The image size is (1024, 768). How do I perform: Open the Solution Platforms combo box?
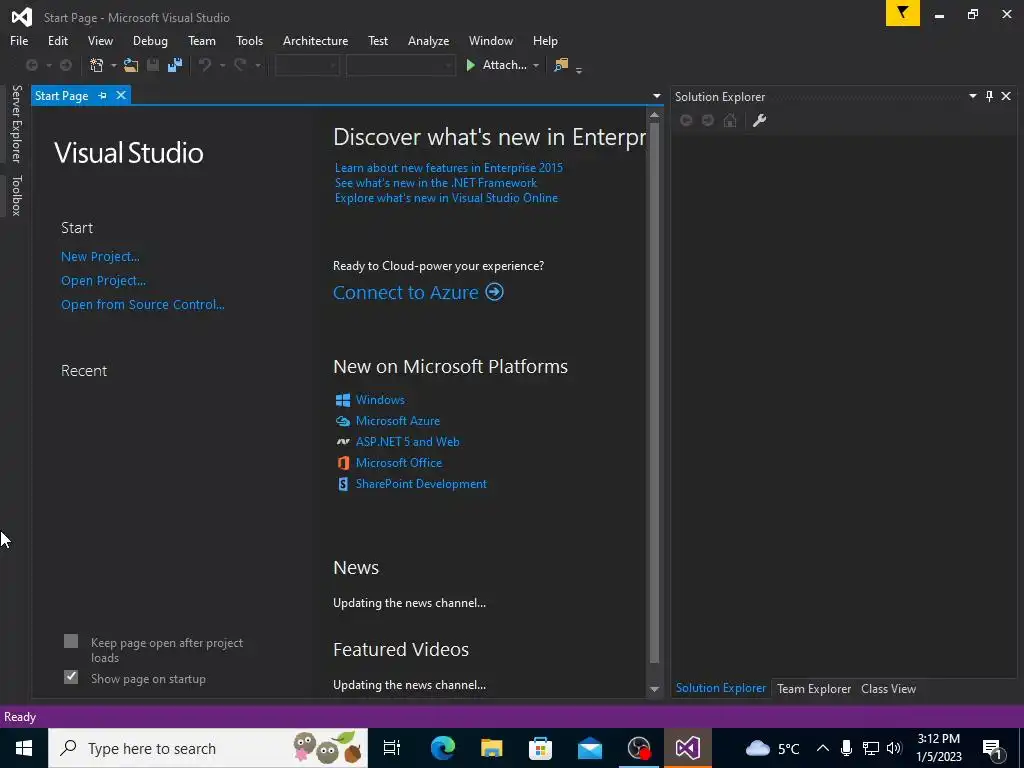[400, 65]
